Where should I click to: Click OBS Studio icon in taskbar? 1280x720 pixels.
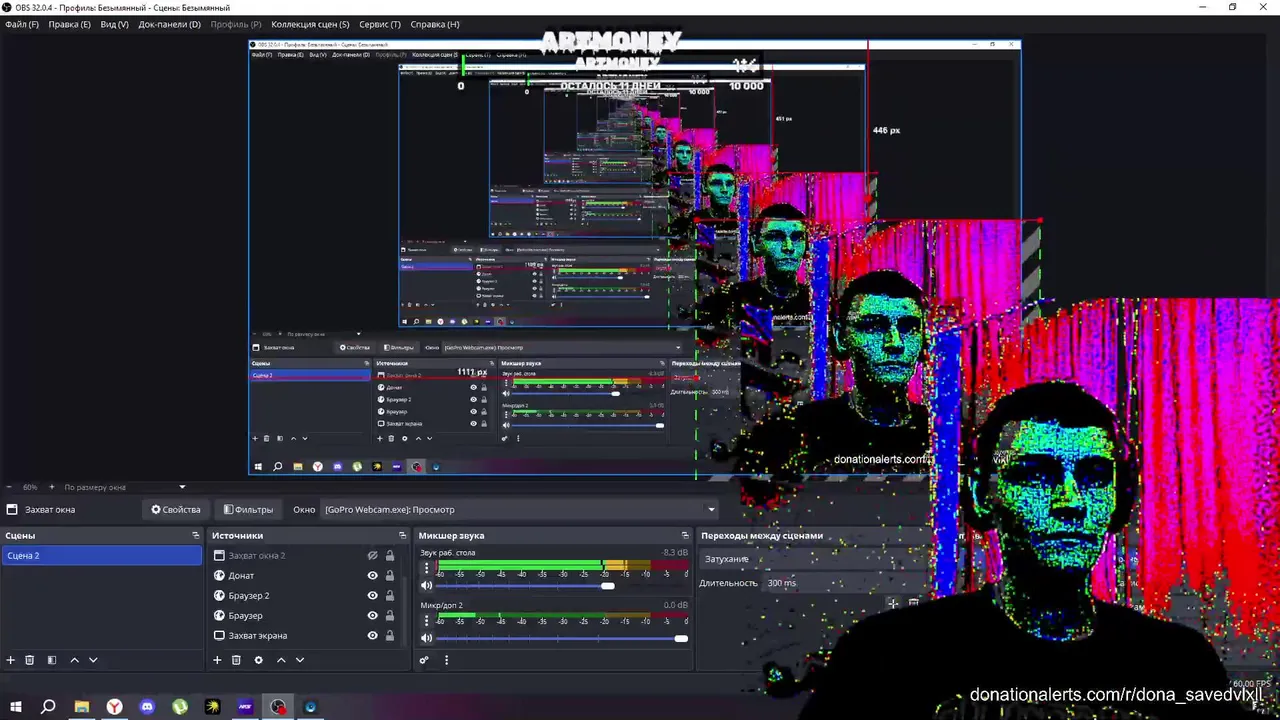(x=278, y=707)
